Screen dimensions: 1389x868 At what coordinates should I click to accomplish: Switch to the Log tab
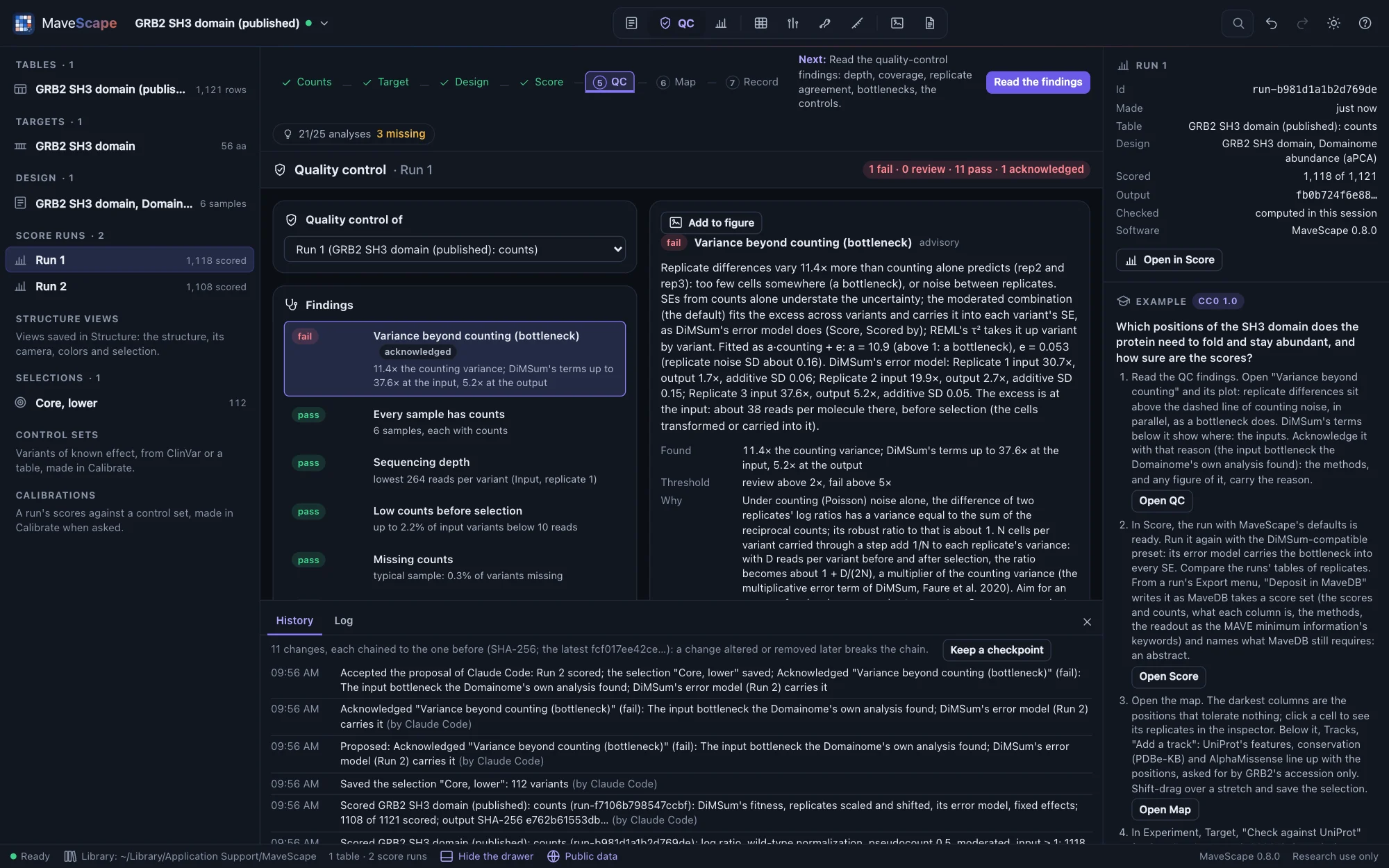tap(343, 620)
